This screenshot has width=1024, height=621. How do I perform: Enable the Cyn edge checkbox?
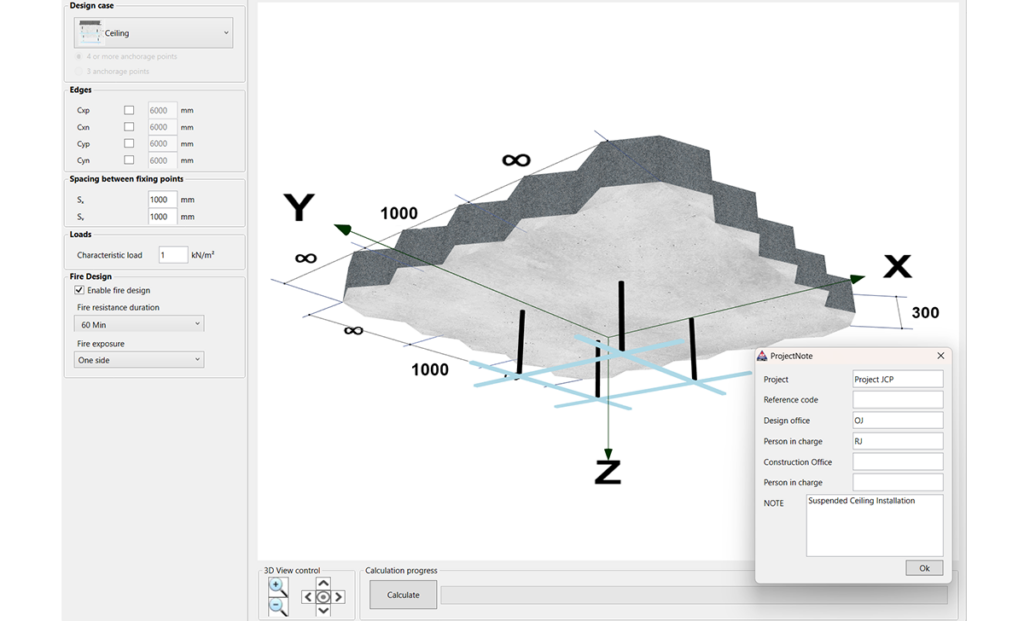tap(129, 160)
